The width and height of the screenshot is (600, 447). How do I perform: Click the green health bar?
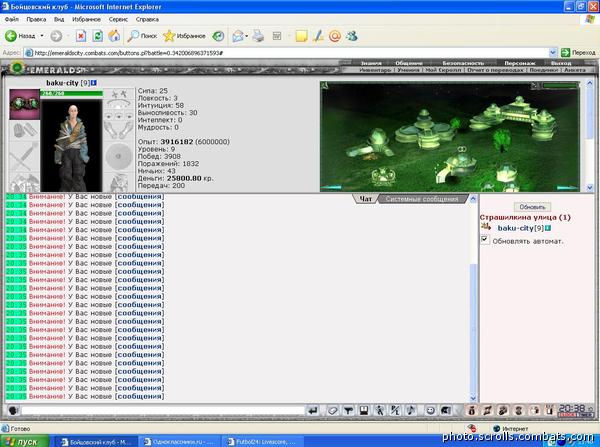point(72,93)
